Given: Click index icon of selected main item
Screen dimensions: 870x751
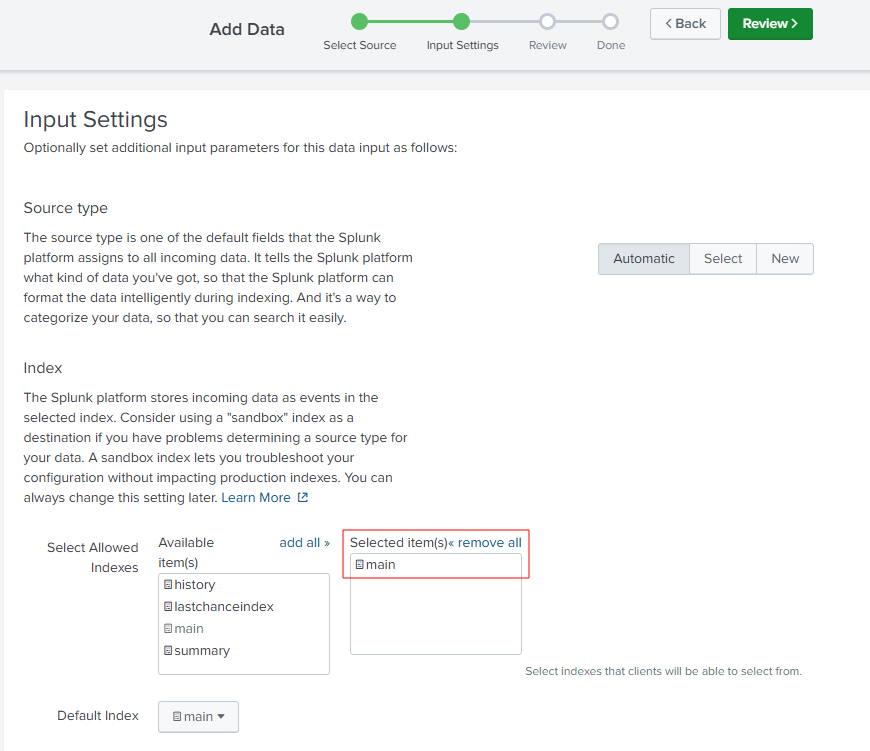Looking at the screenshot, I should click(360, 565).
